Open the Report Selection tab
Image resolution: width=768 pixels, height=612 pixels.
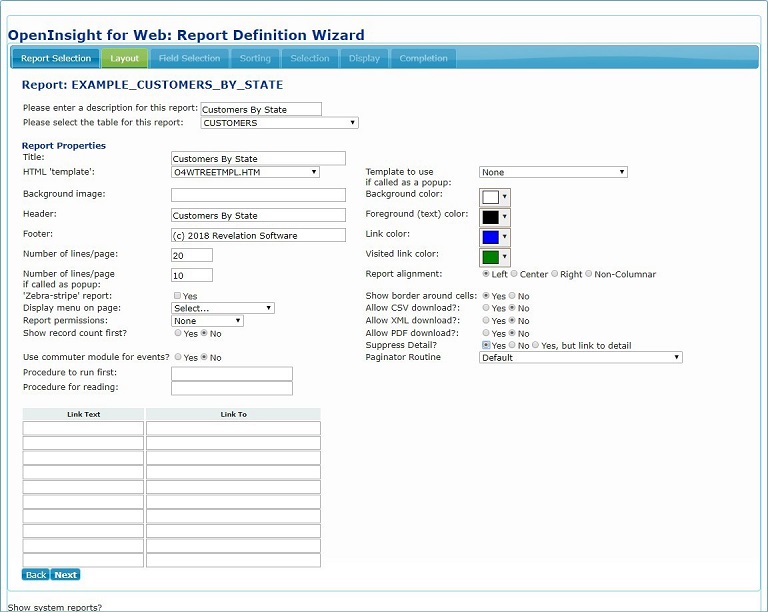[x=55, y=58]
